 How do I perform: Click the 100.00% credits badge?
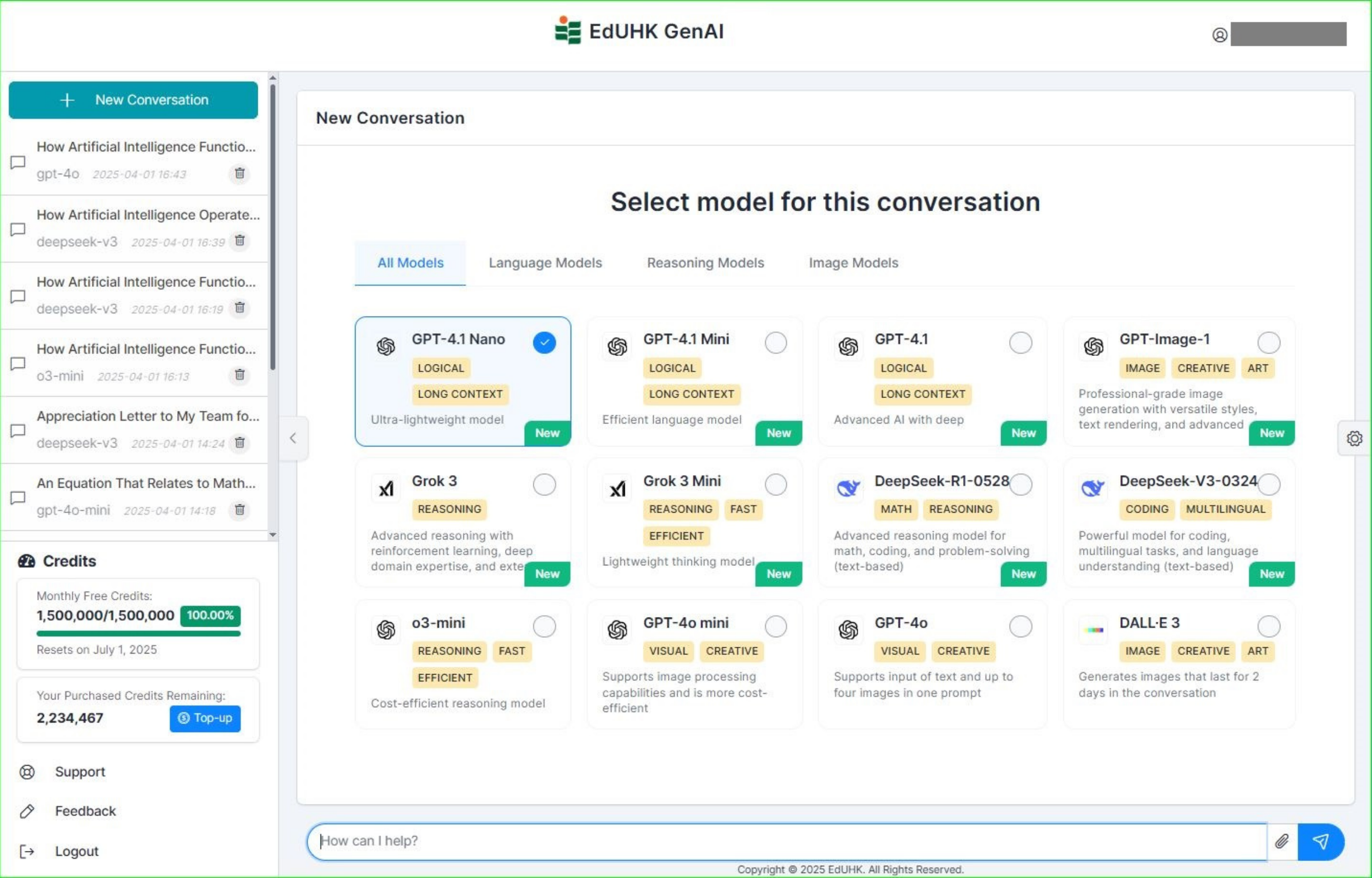tap(210, 615)
